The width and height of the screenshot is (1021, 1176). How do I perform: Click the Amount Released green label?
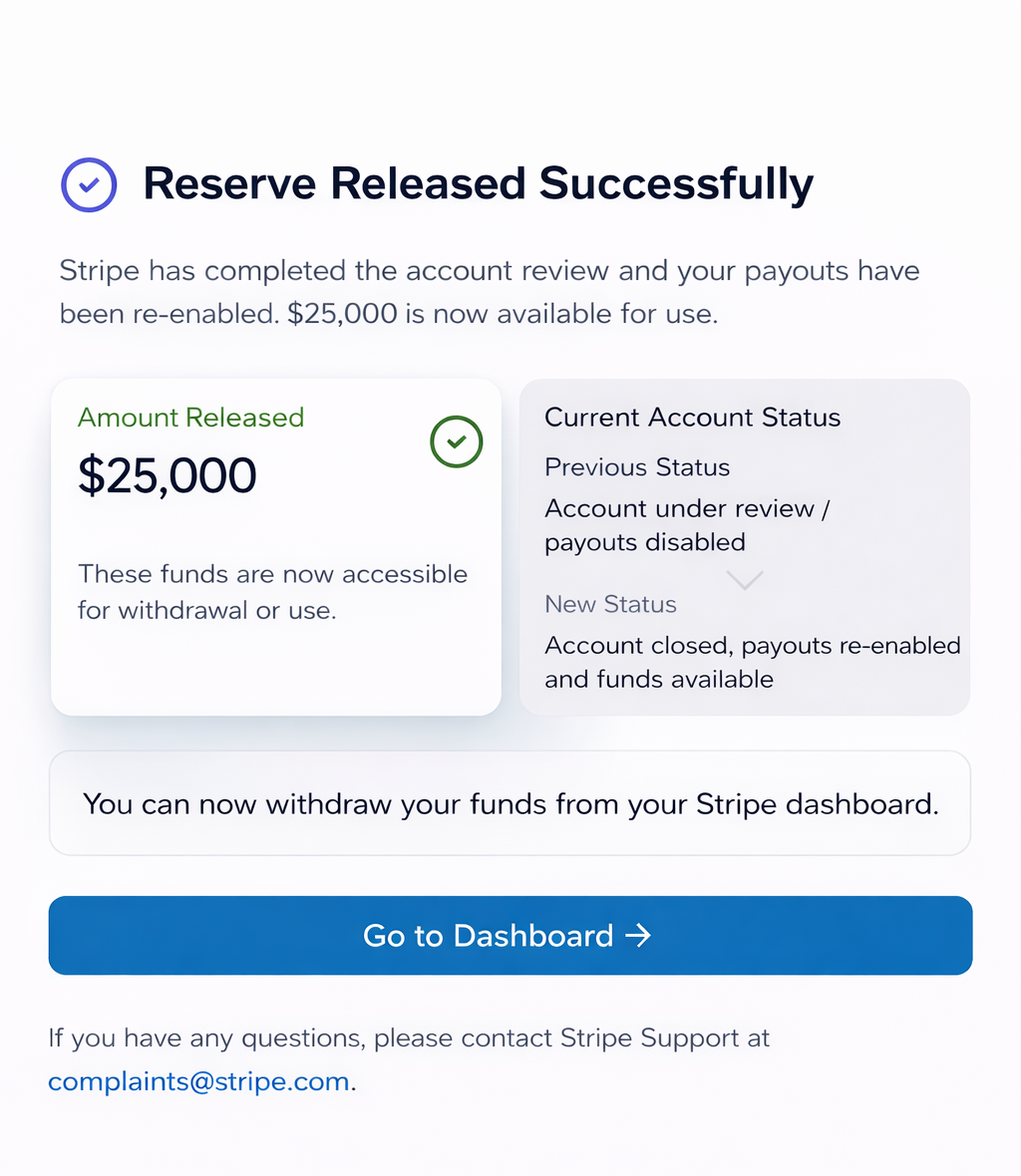coord(190,418)
